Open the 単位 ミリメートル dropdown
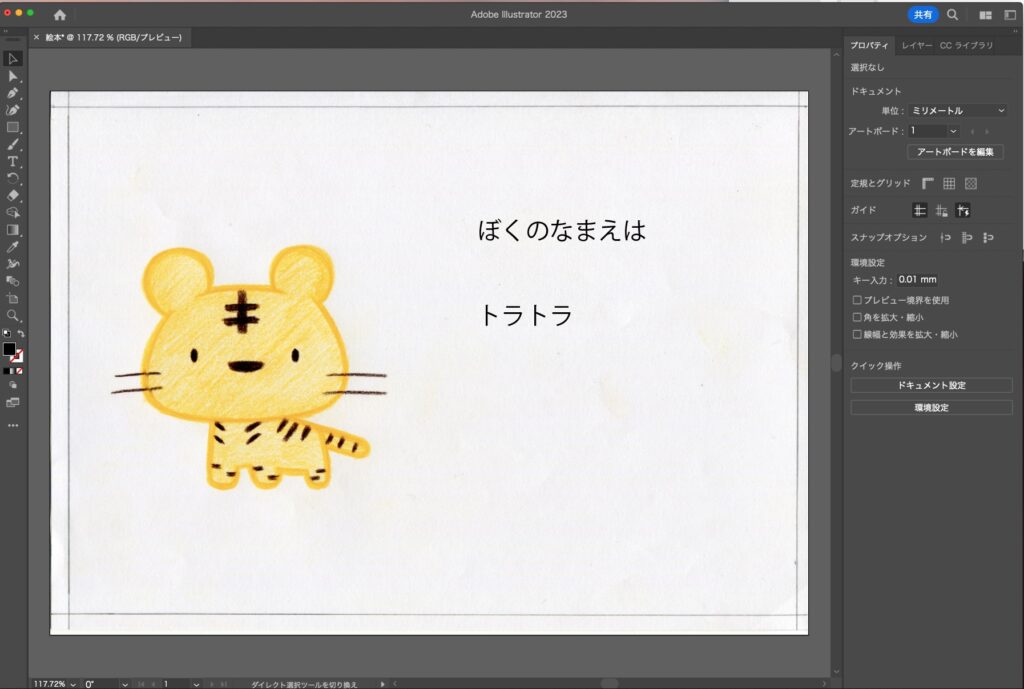The width and height of the screenshot is (1024, 689). 957,111
